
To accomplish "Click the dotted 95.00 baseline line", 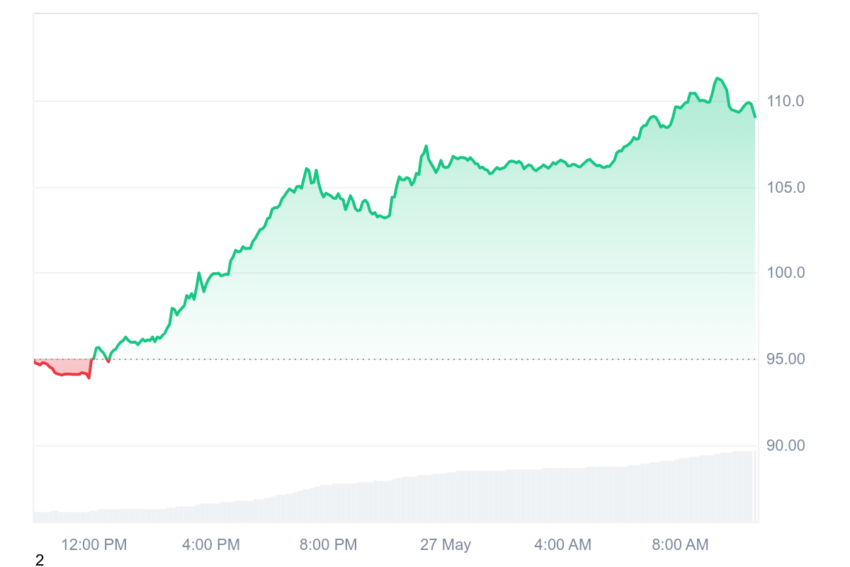I will [434, 359].
